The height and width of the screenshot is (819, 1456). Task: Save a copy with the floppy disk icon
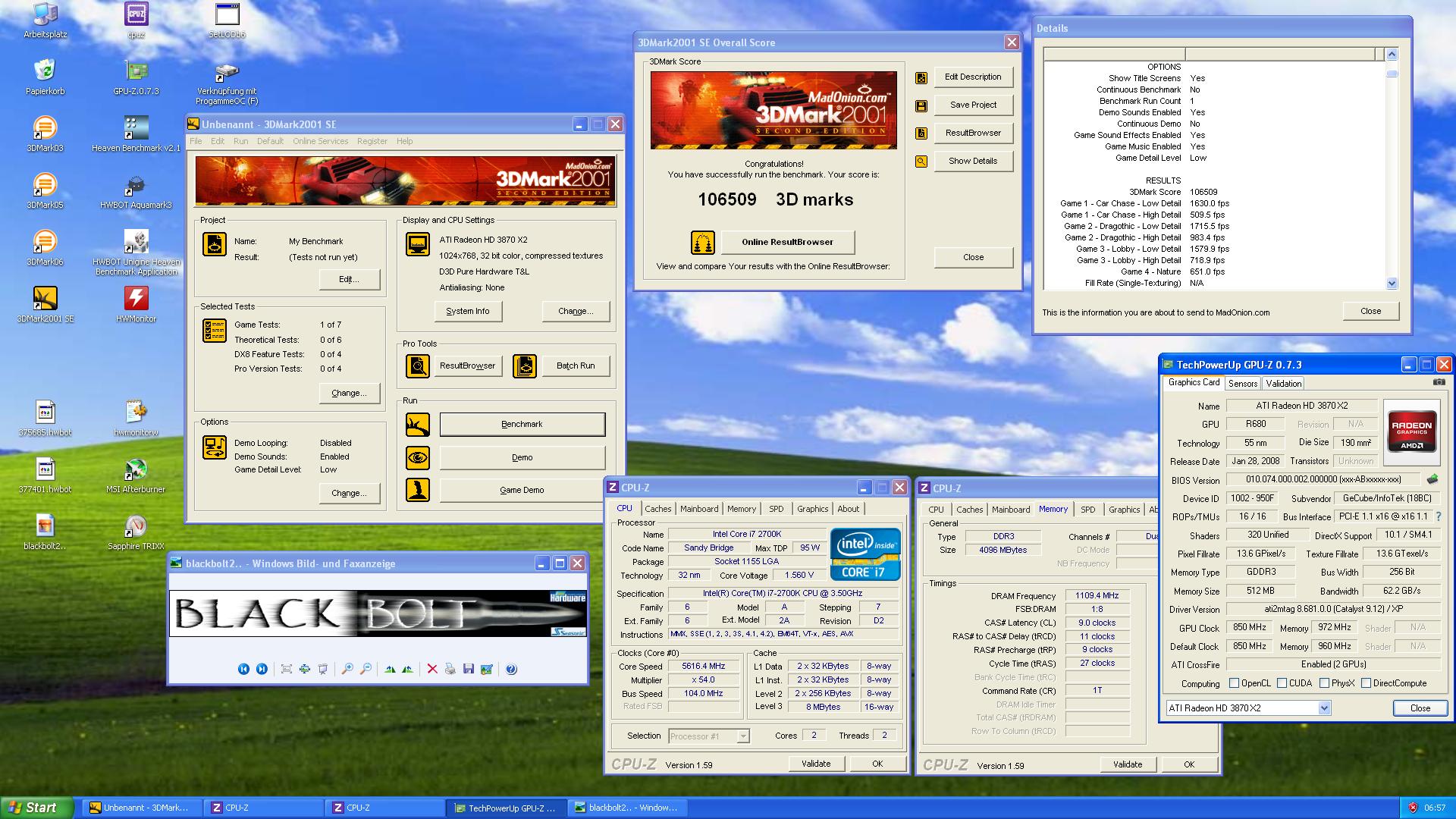coord(468,669)
